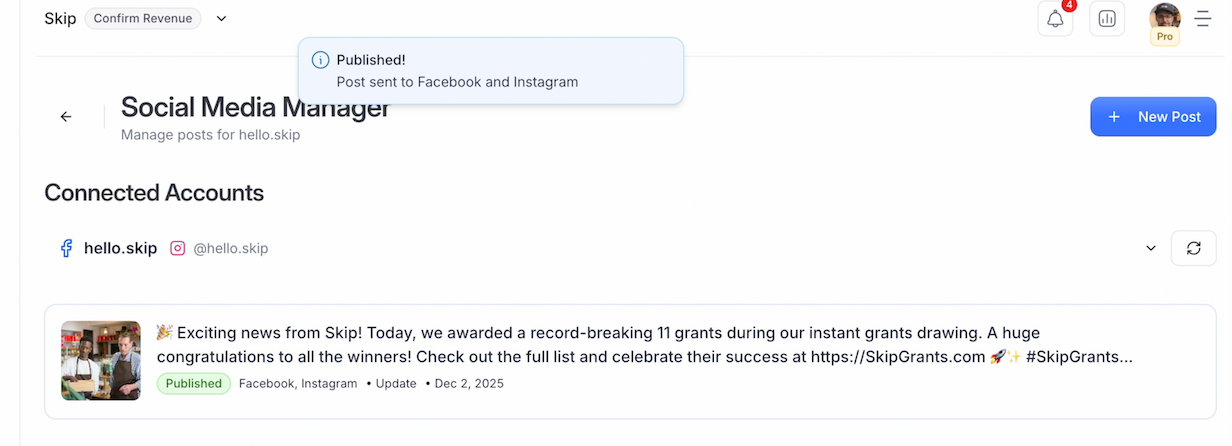1232x446 pixels.
Task: Click the Update link on the post
Action: [x=396, y=383]
